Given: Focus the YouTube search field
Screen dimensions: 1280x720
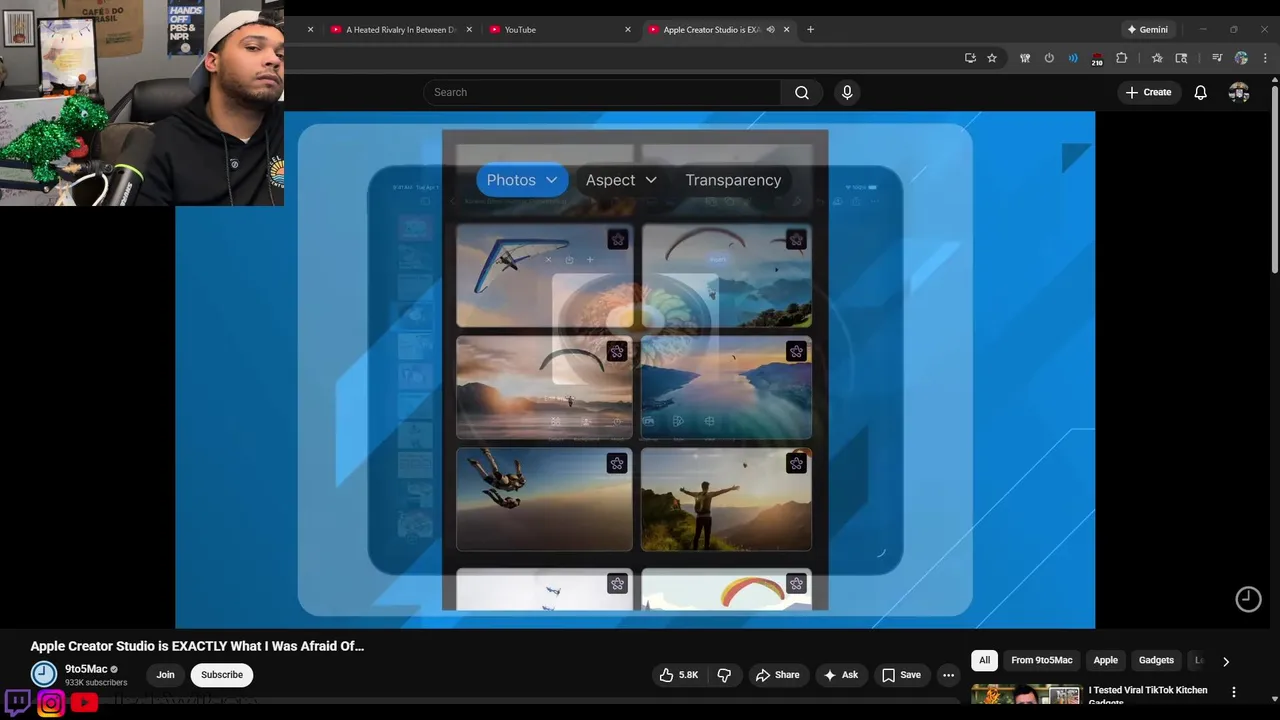Looking at the screenshot, I should [602, 92].
